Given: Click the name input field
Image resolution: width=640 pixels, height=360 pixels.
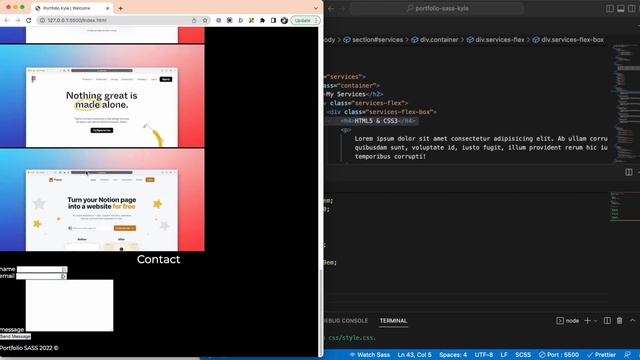Looking at the screenshot, I should pyautogui.click(x=42, y=269).
